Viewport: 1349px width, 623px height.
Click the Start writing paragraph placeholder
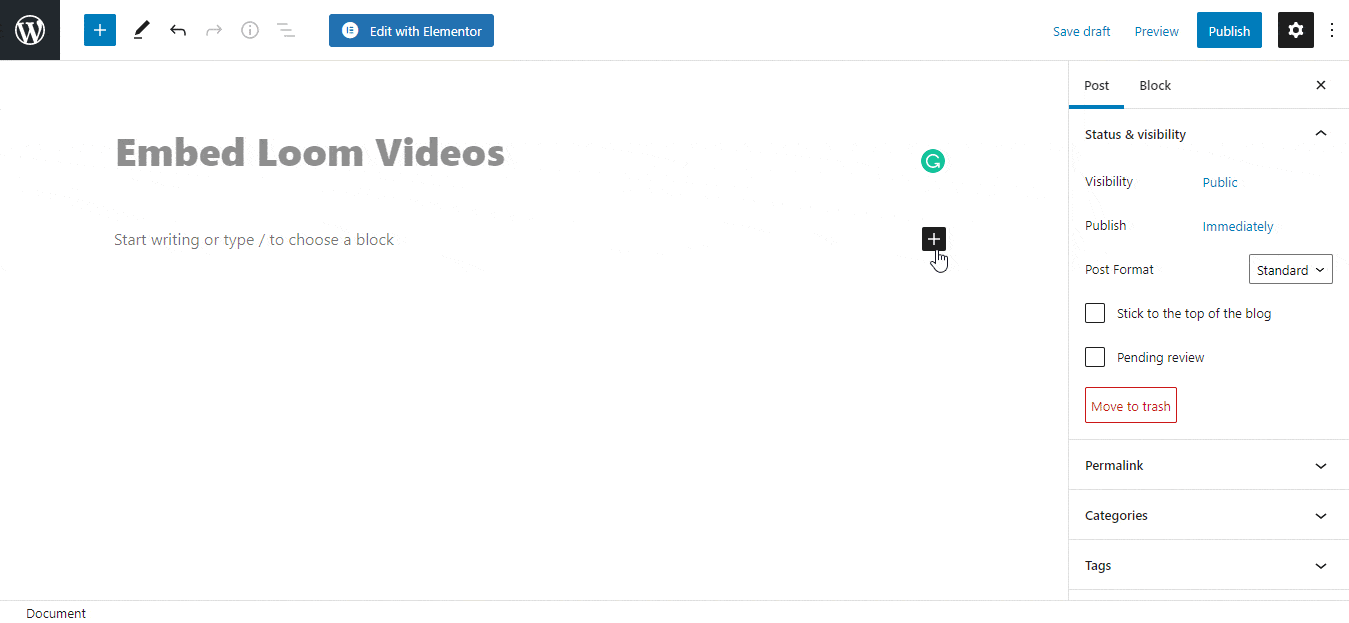point(254,240)
